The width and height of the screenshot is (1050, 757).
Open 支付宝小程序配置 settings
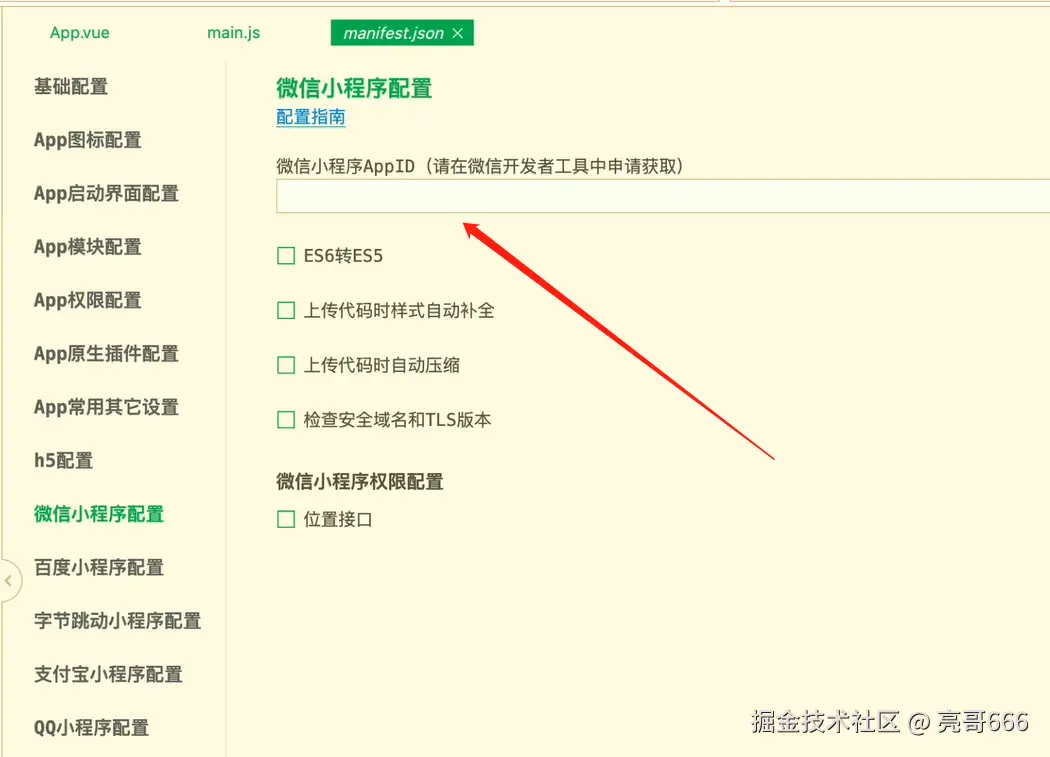108,674
